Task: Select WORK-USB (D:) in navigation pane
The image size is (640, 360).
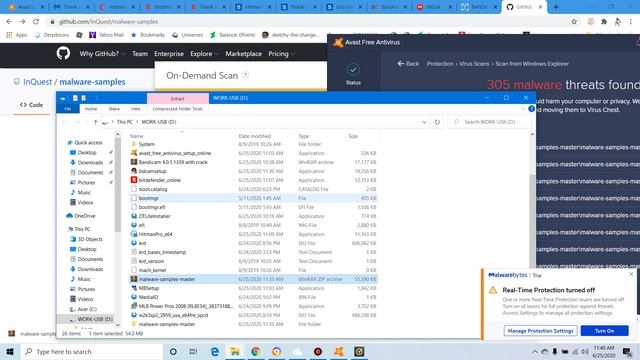Action: click(95, 319)
